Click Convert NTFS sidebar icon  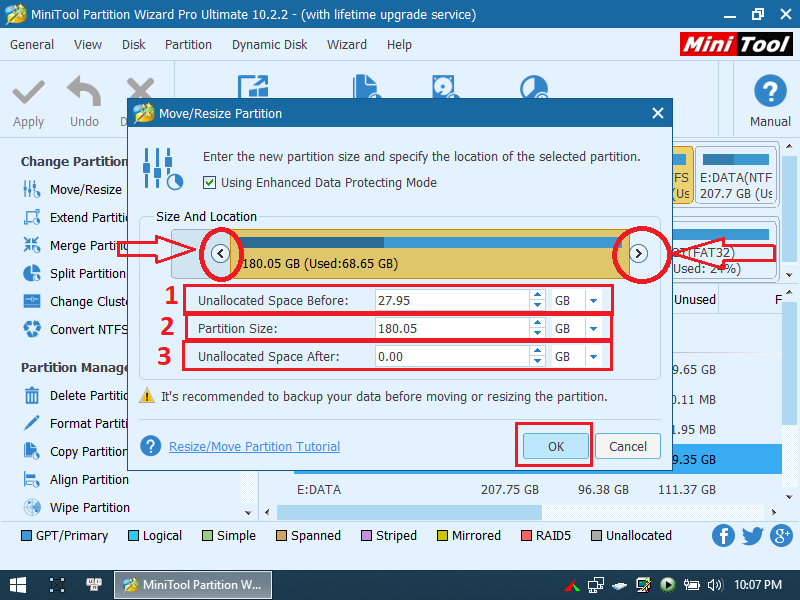tap(32, 329)
